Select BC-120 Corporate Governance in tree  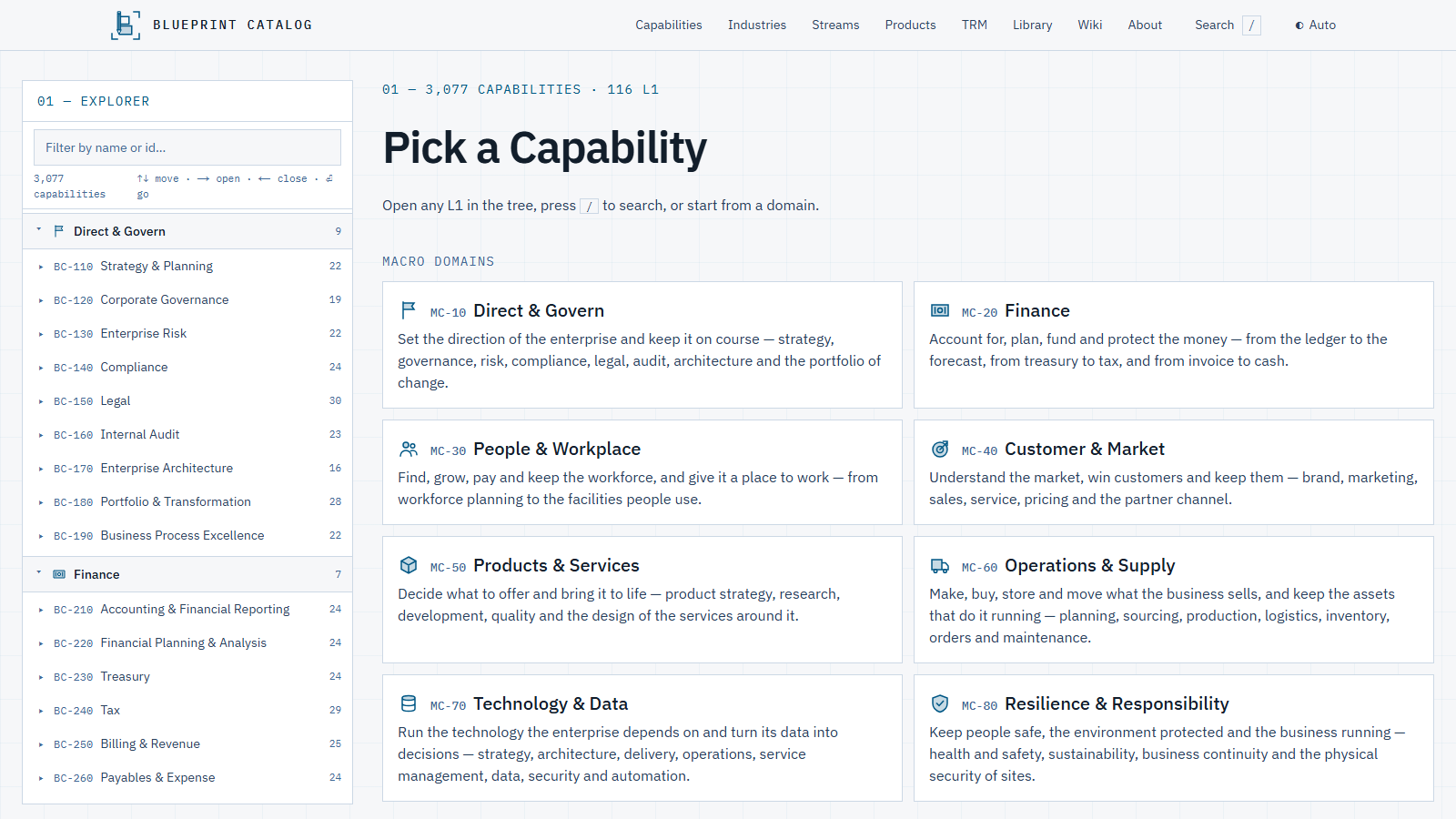[x=187, y=300]
